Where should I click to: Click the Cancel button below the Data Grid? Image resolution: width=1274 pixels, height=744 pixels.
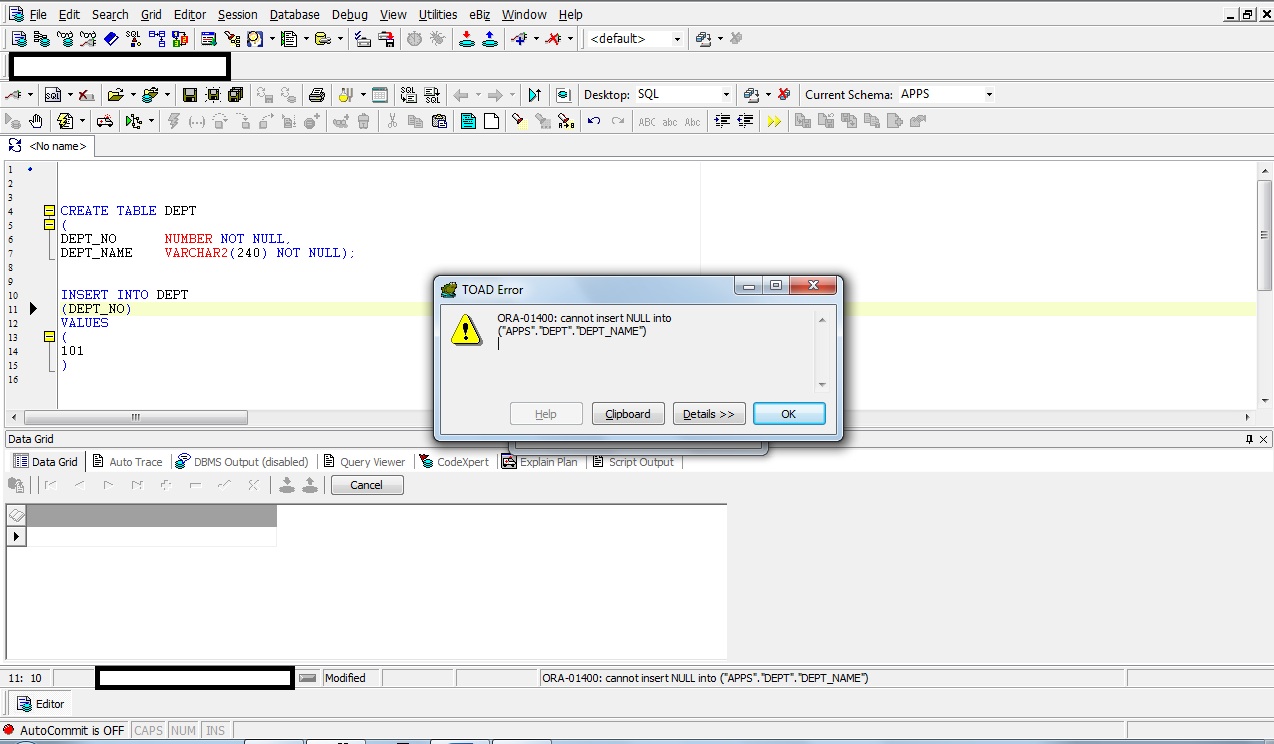[366, 484]
